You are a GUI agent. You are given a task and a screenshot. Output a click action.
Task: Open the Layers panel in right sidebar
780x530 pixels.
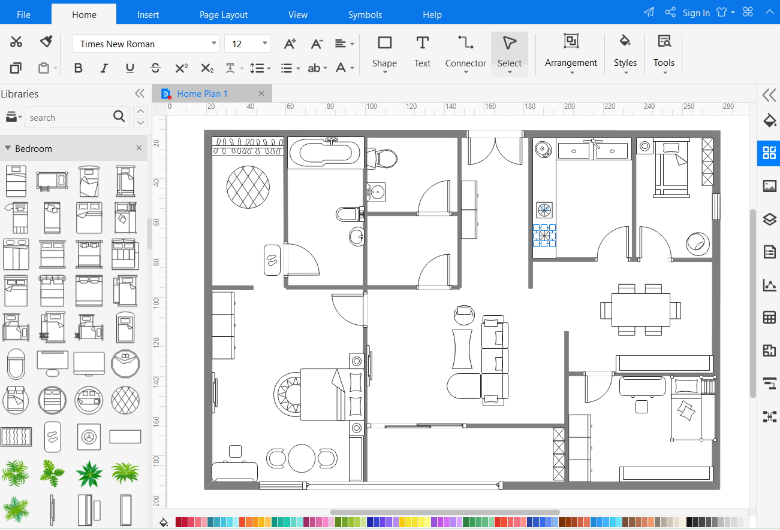(x=769, y=219)
